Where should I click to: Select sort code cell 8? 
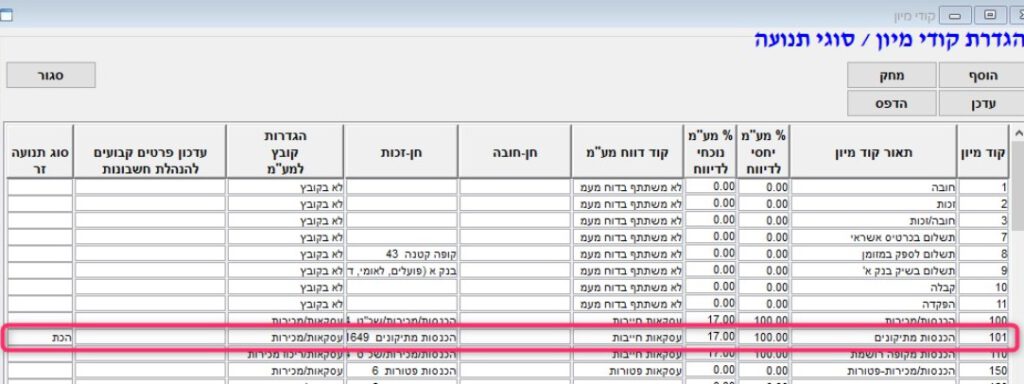click(x=984, y=253)
